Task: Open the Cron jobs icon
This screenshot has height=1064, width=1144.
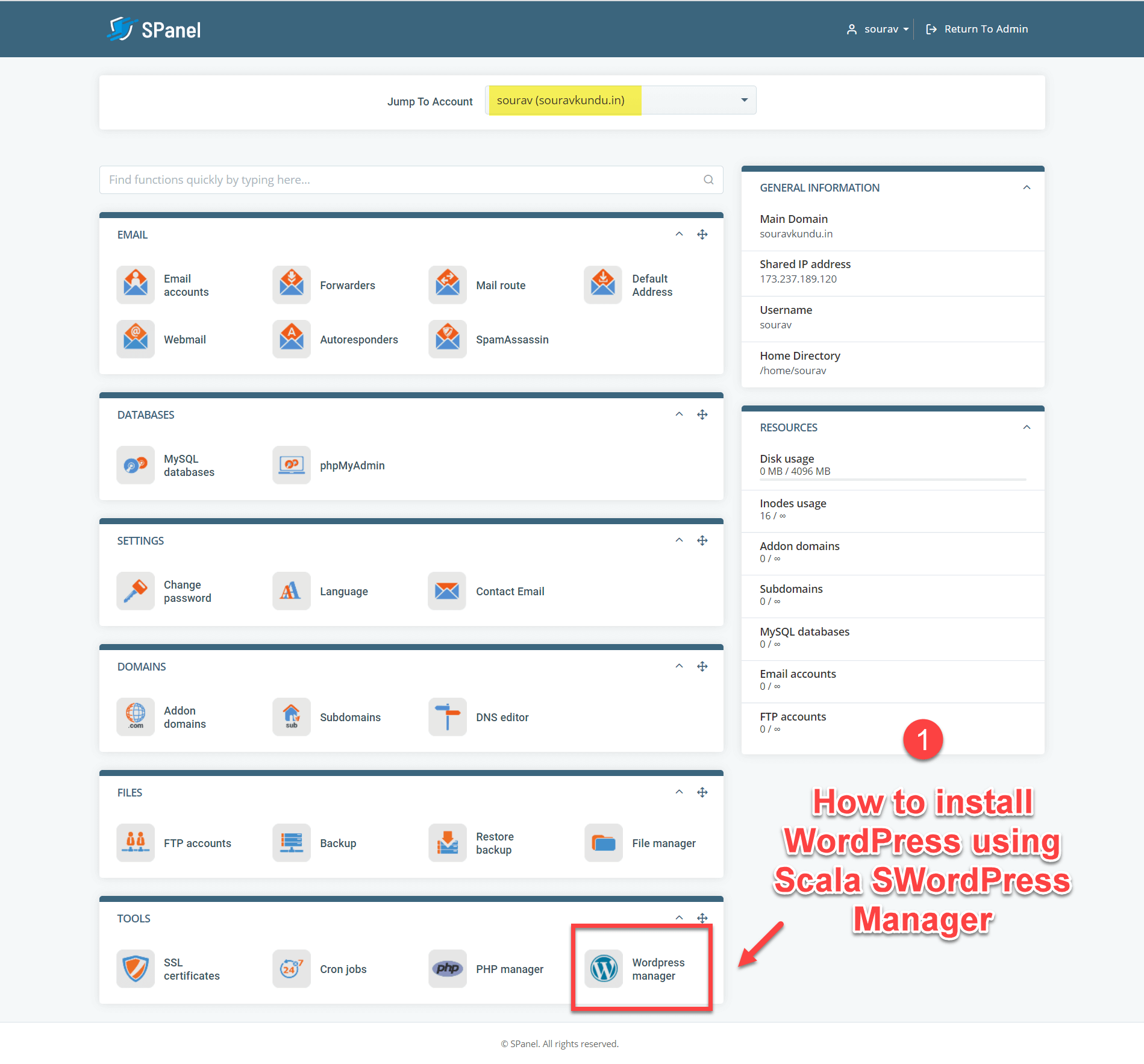Action: 292,969
